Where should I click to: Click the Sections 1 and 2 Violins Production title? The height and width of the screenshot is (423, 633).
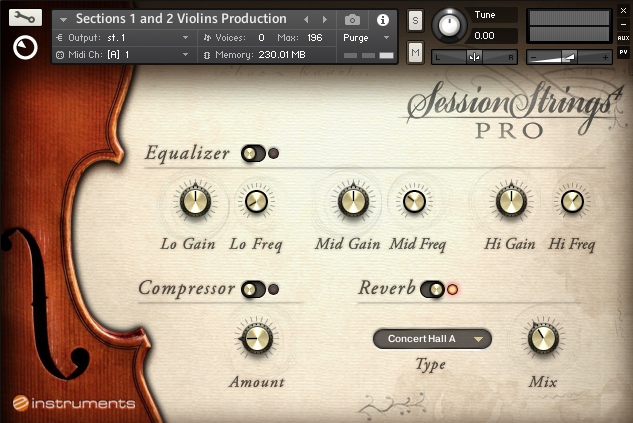[181, 19]
